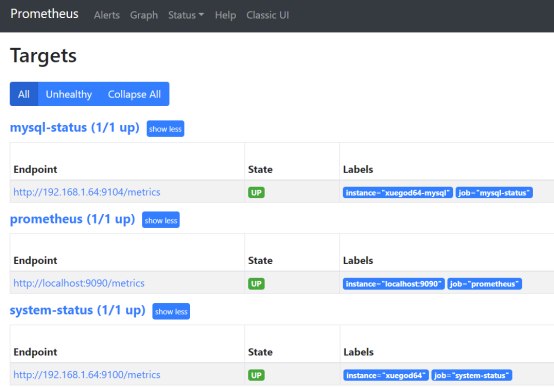The width and height of the screenshot is (554, 391).
Task: Select the All targets filter
Action: pyautogui.click(x=24, y=94)
